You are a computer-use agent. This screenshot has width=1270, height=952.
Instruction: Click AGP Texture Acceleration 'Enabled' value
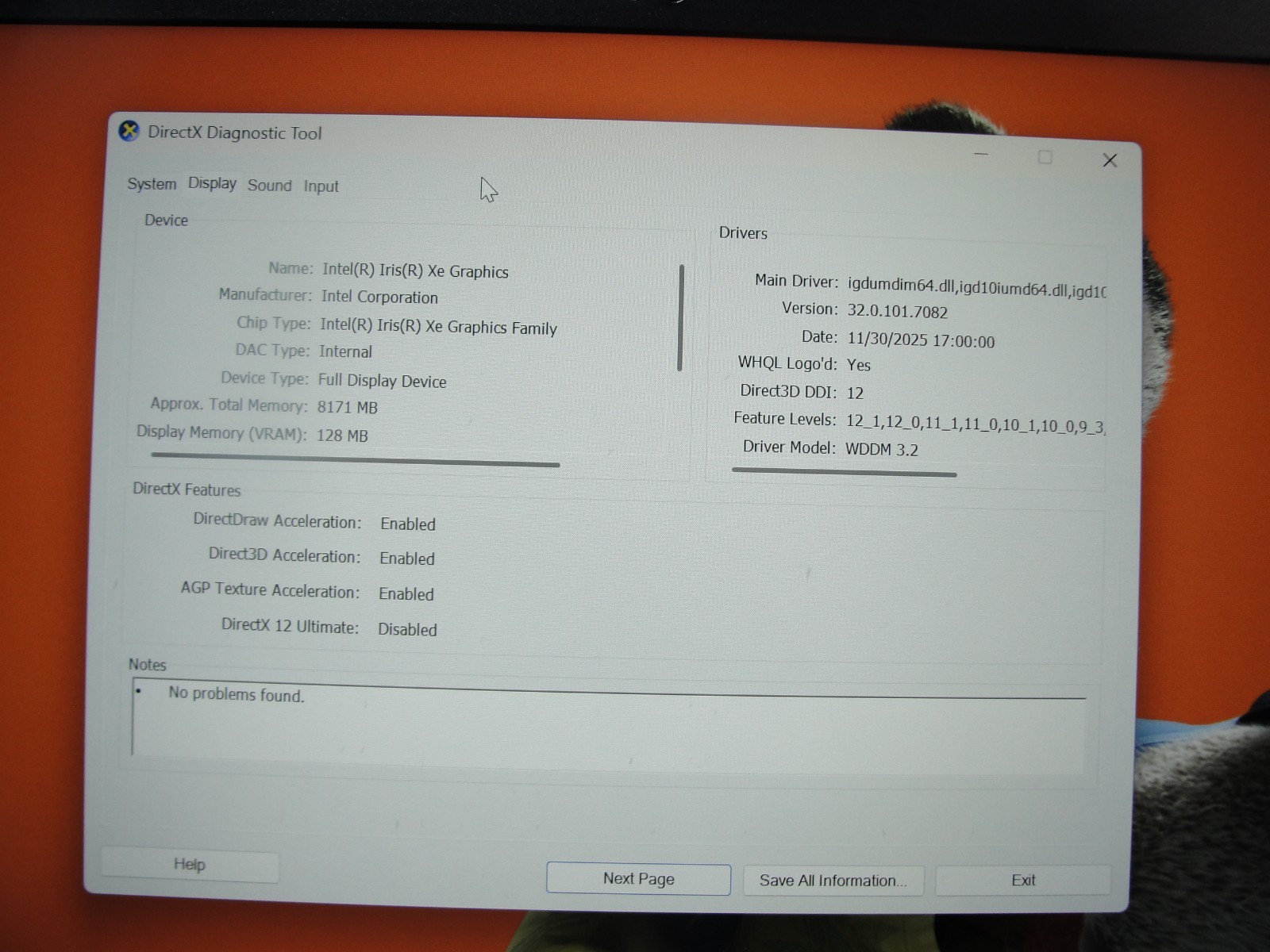(406, 594)
